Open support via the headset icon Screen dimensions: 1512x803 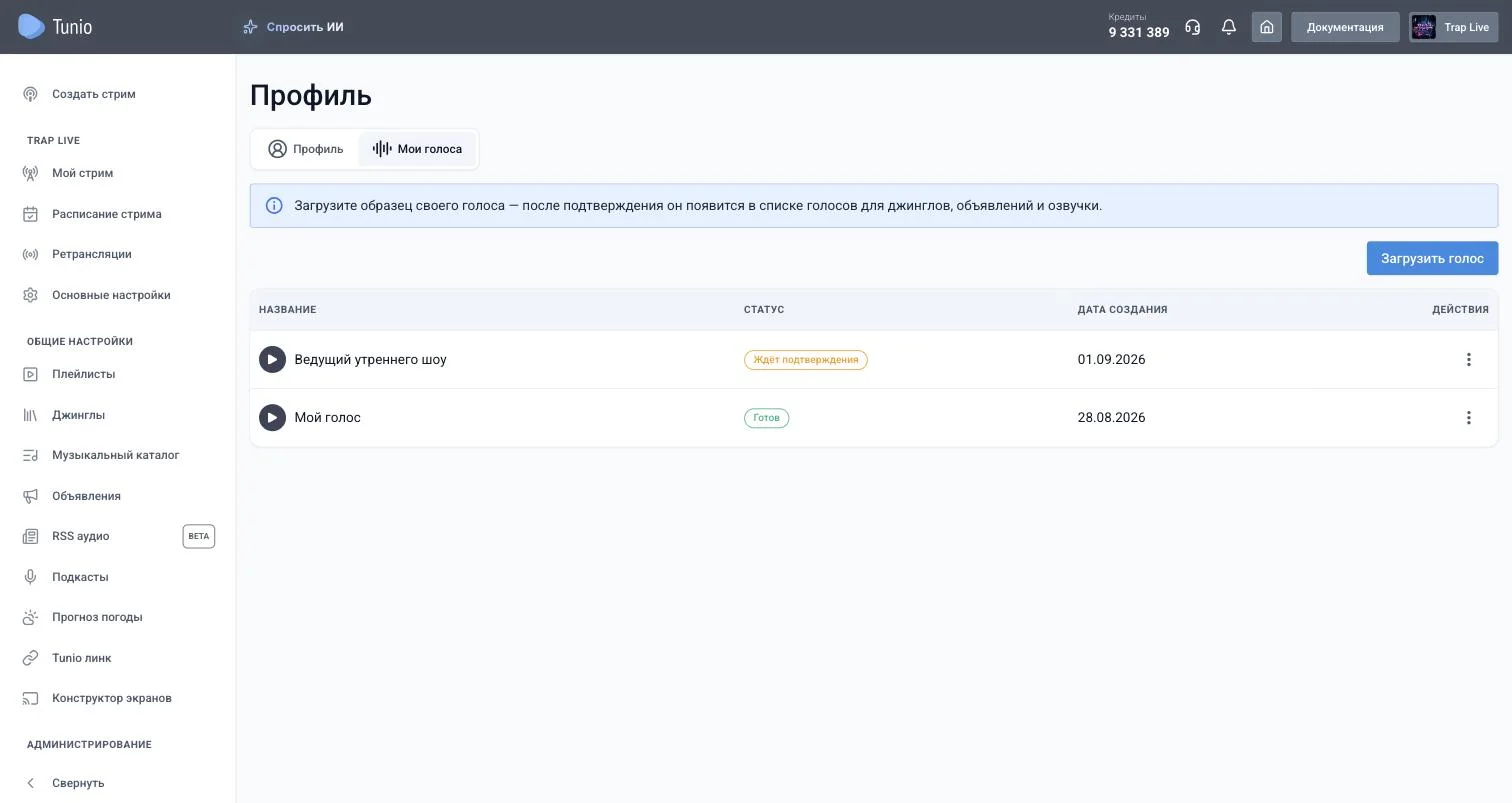point(1192,27)
